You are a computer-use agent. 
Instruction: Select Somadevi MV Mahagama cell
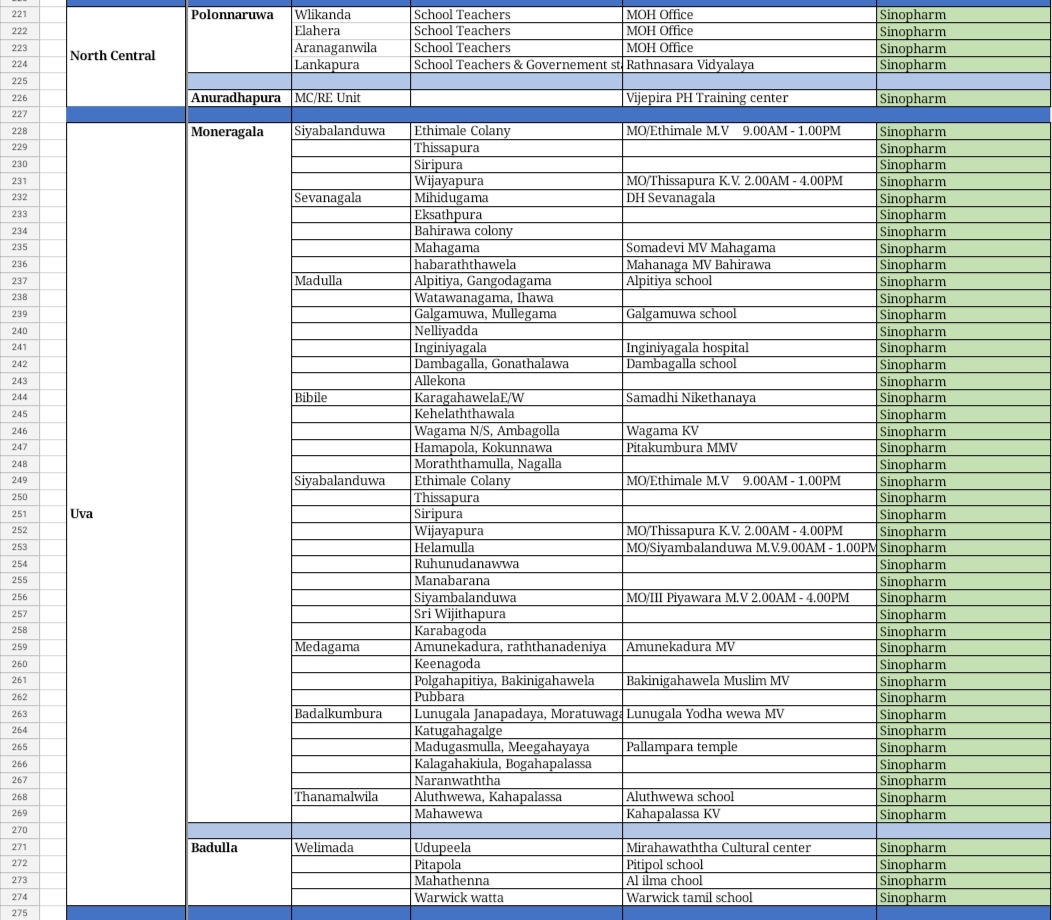coord(749,248)
